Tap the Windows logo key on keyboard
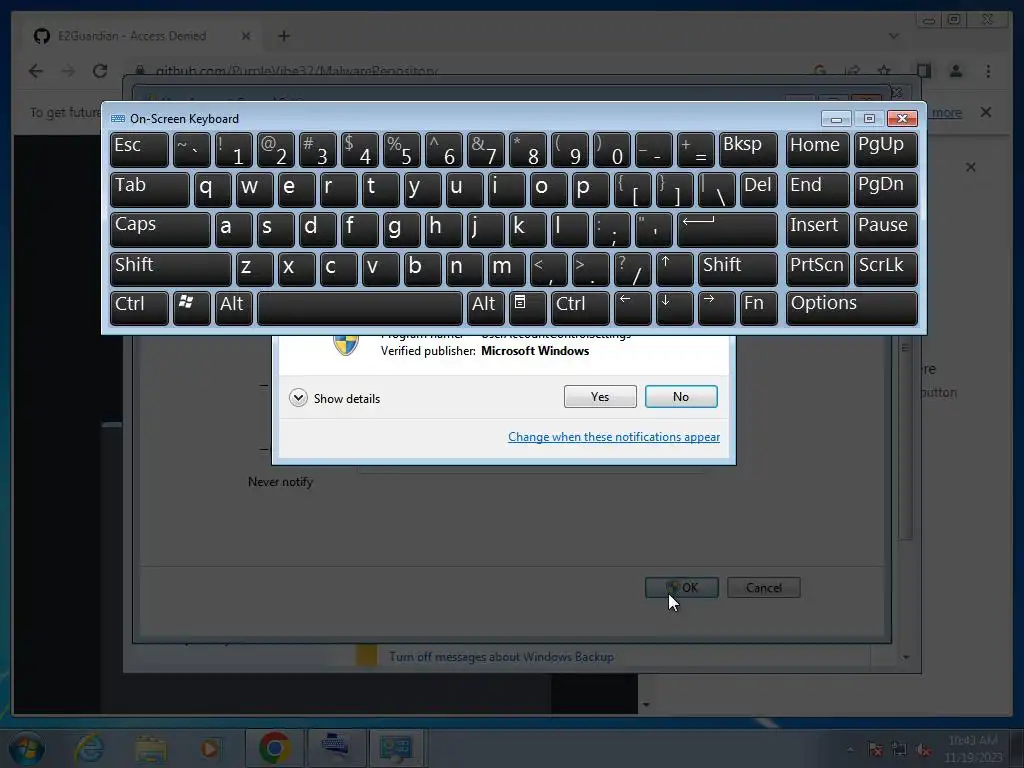The height and width of the screenshot is (768, 1024). [191, 308]
